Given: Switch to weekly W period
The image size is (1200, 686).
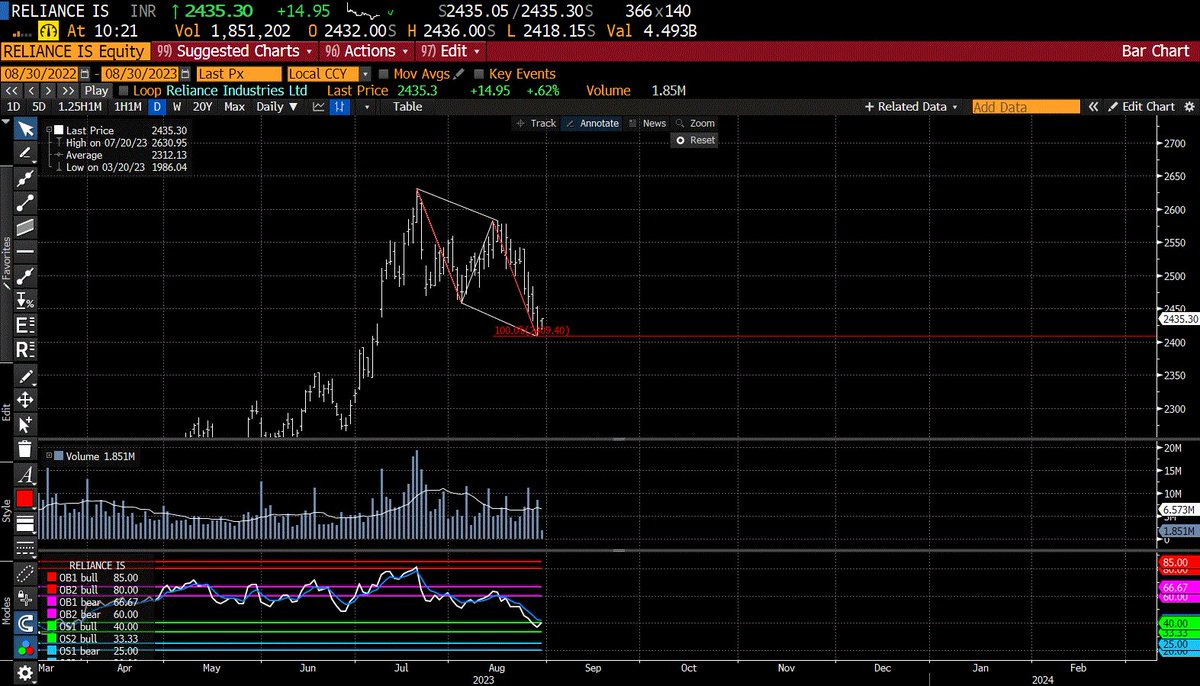Looking at the screenshot, I should coord(177,106).
